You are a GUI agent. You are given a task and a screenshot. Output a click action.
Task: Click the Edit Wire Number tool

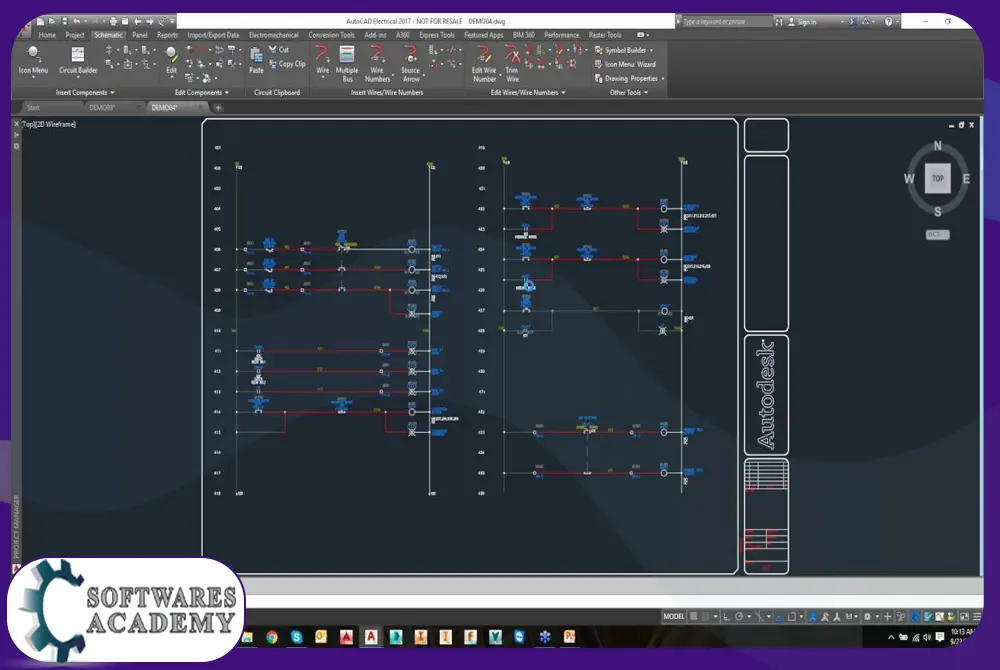(484, 62)
